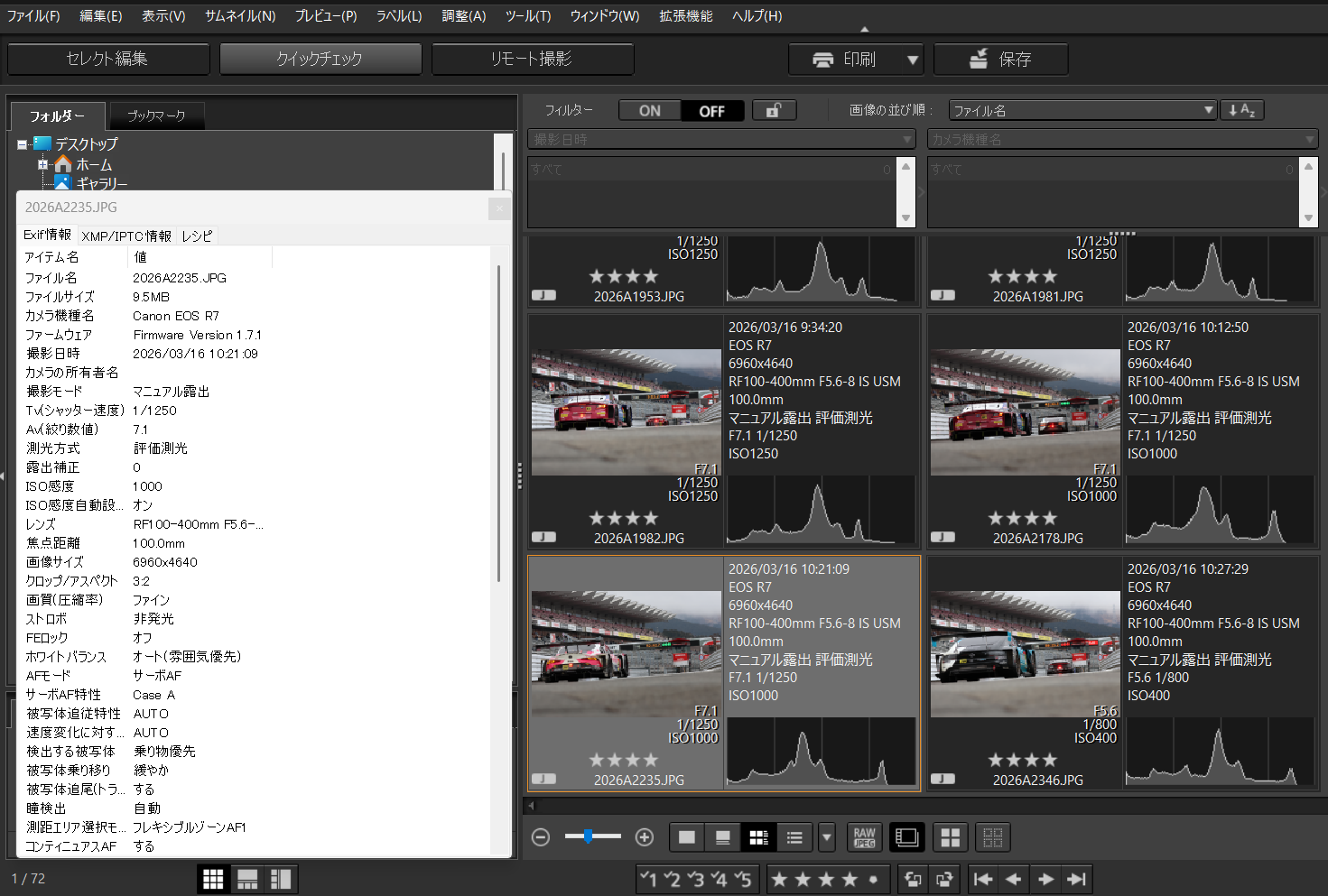Switch to list view with the list-lines button

point(794,837)
